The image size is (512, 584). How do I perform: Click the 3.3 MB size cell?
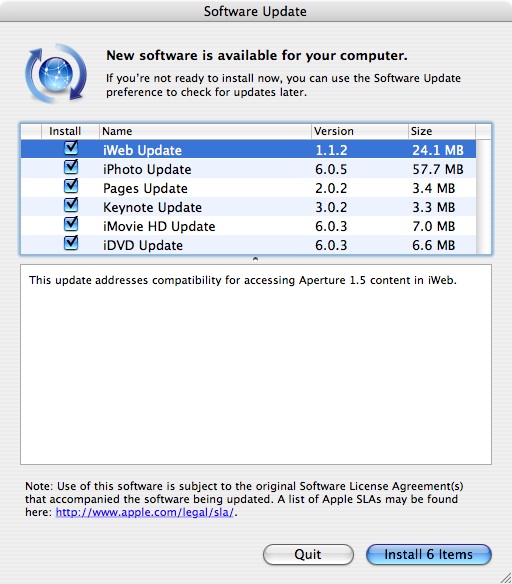433,207
